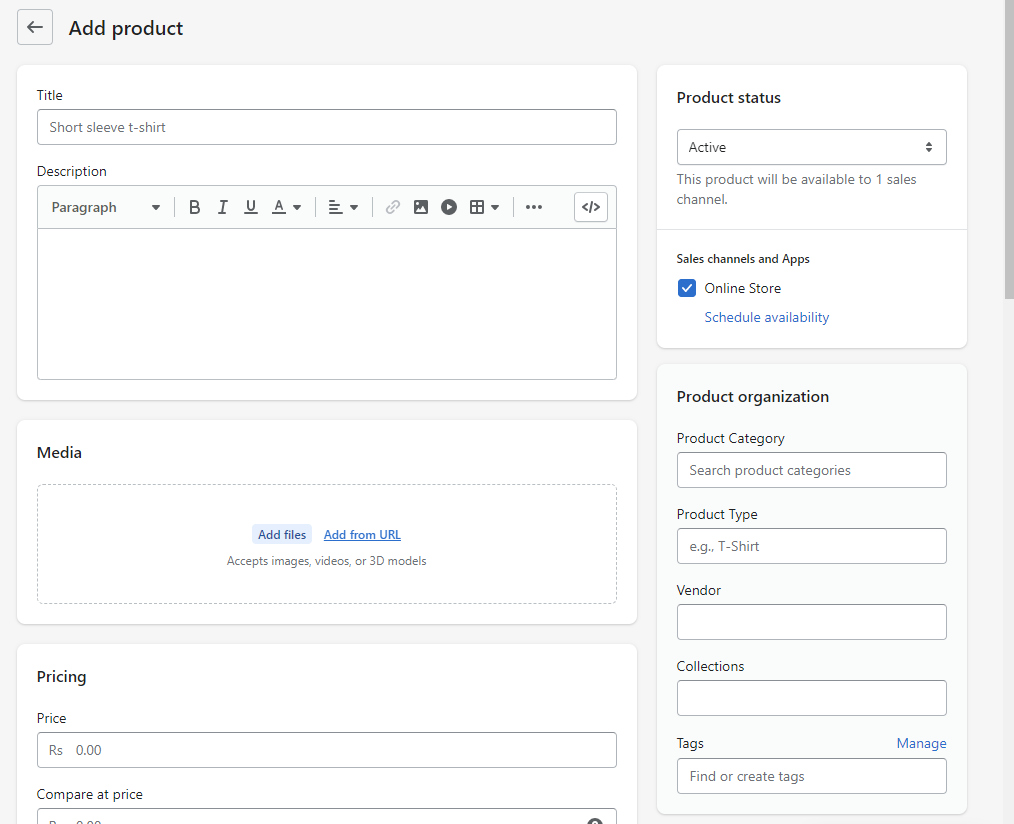Click the Add files button
This screenshot has height=824, width=1014.
pyautogui.click(x=282, y=535)
